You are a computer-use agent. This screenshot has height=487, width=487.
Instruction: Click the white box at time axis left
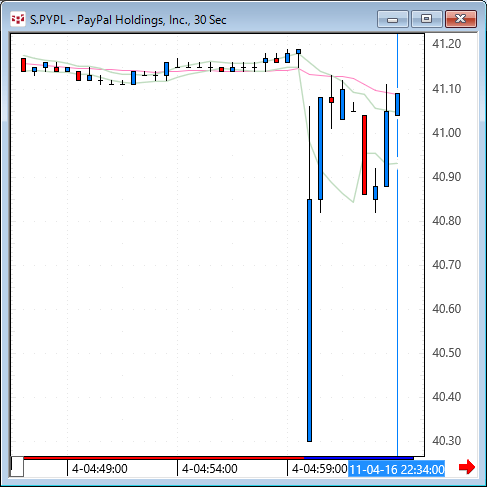click(17, 467)
